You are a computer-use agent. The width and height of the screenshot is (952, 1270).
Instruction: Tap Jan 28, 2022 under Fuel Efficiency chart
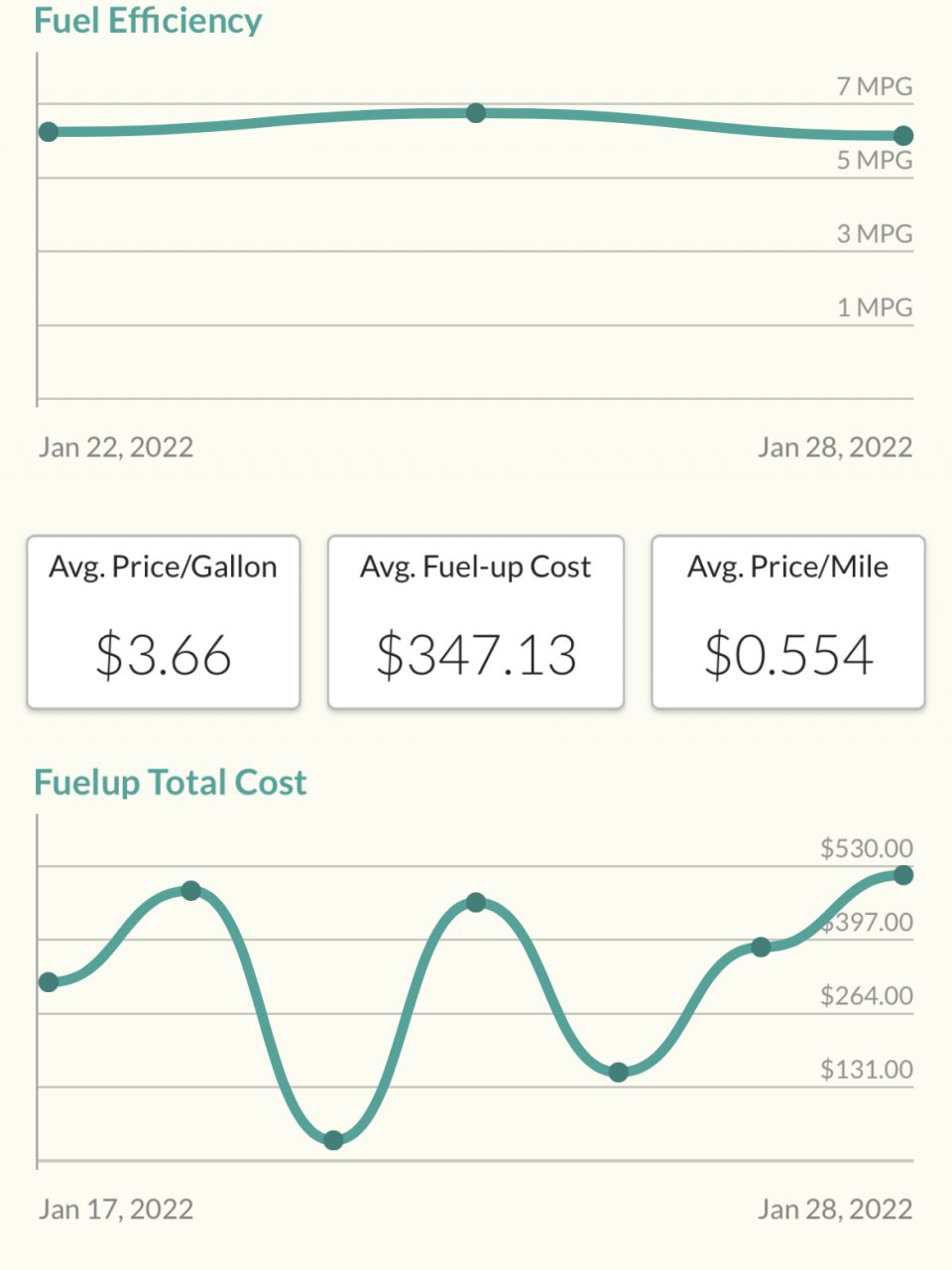click(x=835, y=446)
